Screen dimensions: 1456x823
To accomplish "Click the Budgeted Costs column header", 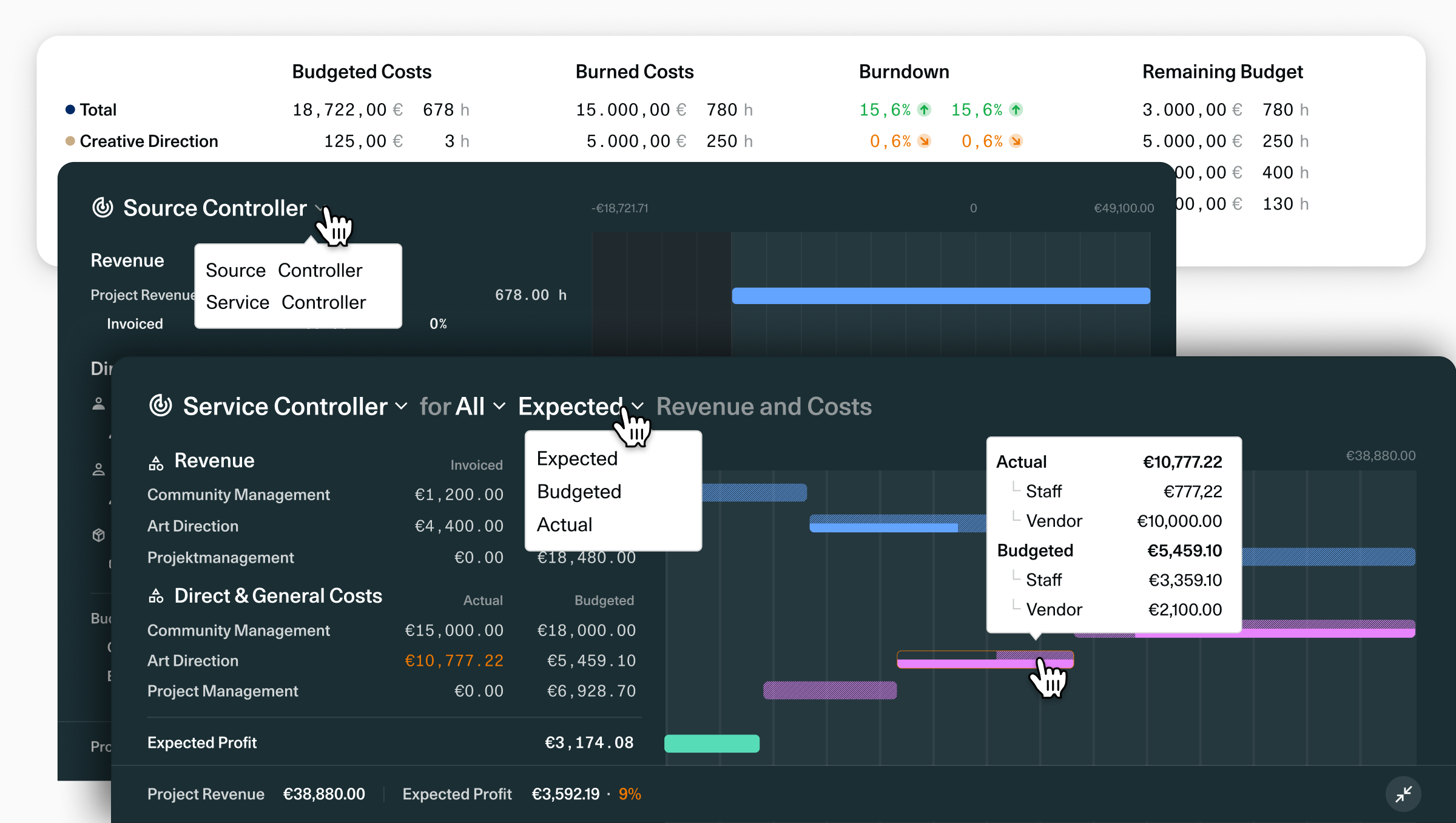I will point(362,72).
